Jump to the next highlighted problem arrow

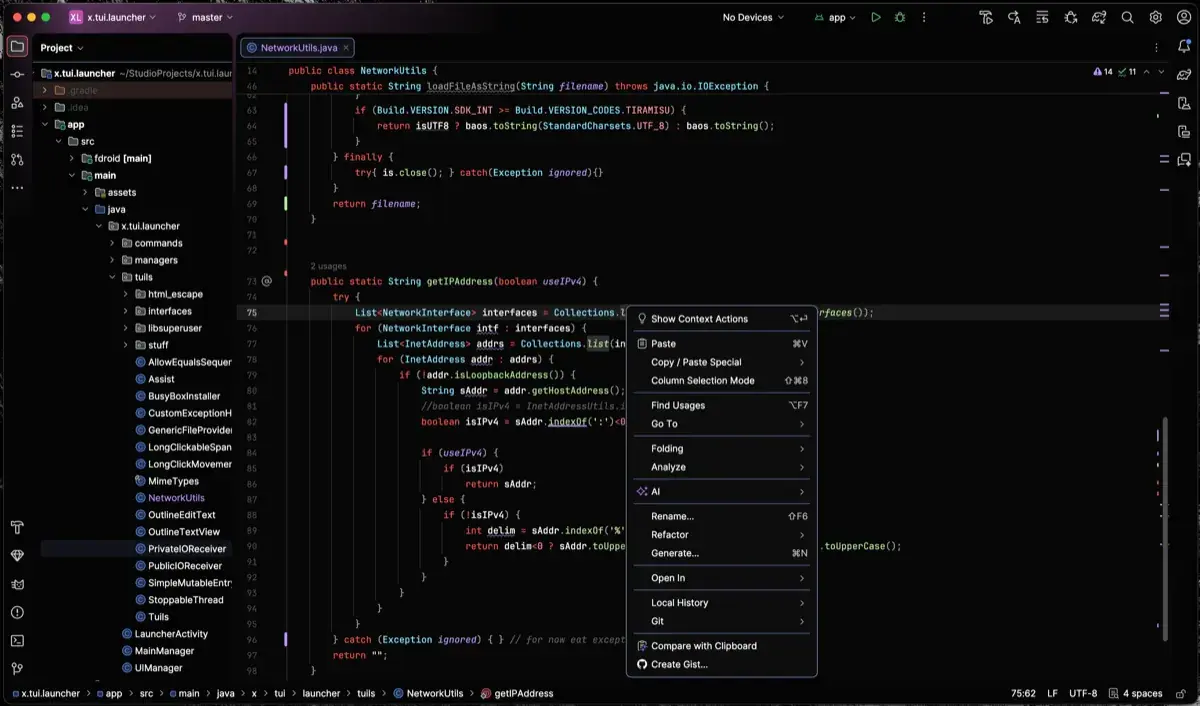[1161, 72]
